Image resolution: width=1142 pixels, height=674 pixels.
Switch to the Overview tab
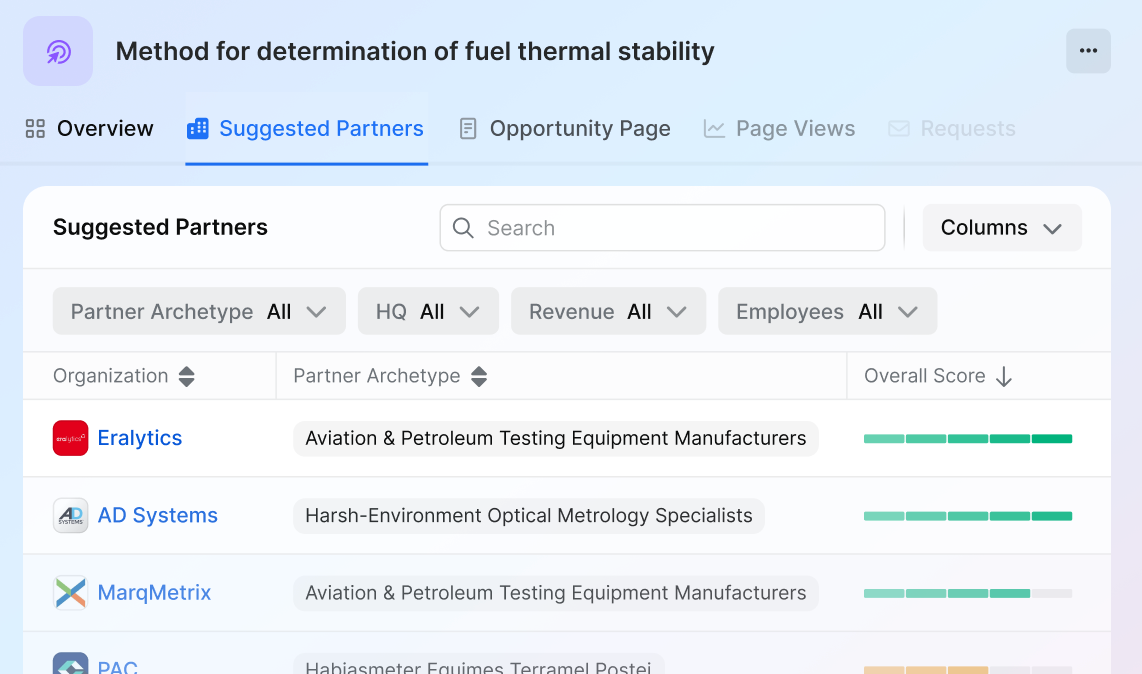pyautogui.click(x=89, y=128)
